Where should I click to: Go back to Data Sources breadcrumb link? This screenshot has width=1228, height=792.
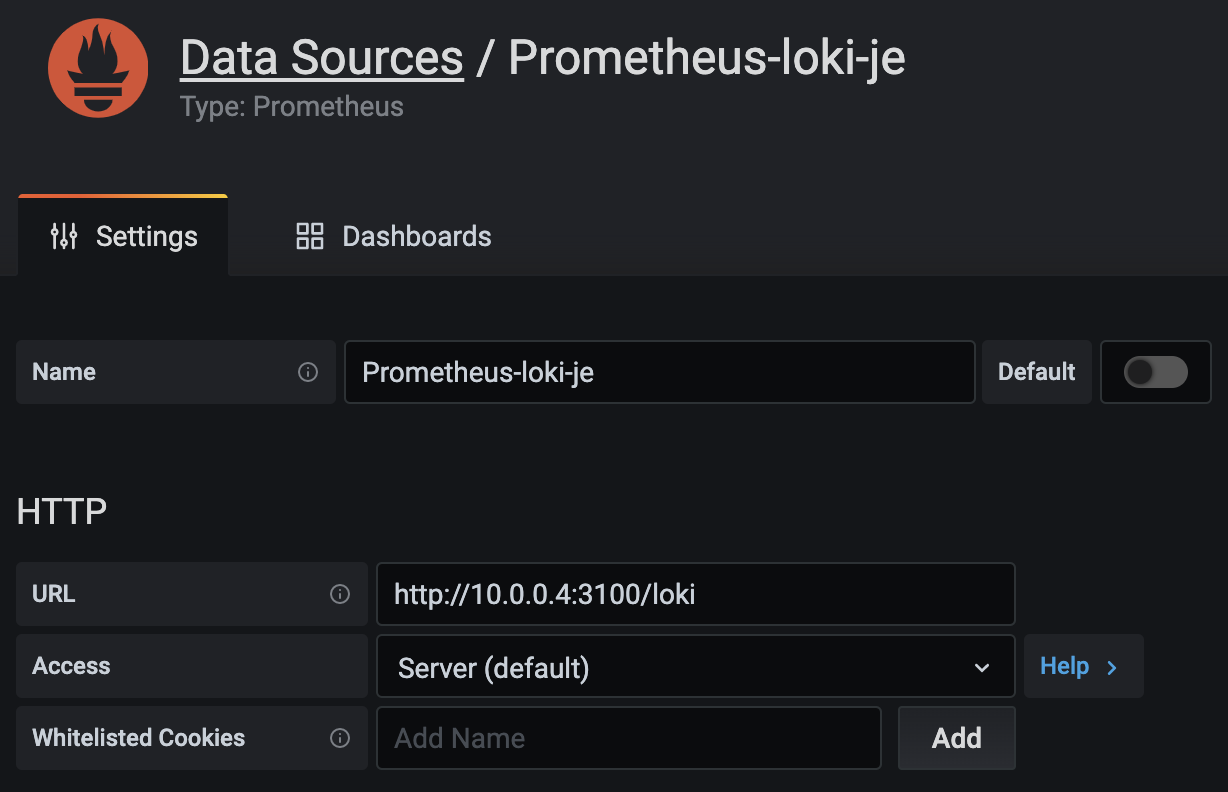(x=321, y=58)
